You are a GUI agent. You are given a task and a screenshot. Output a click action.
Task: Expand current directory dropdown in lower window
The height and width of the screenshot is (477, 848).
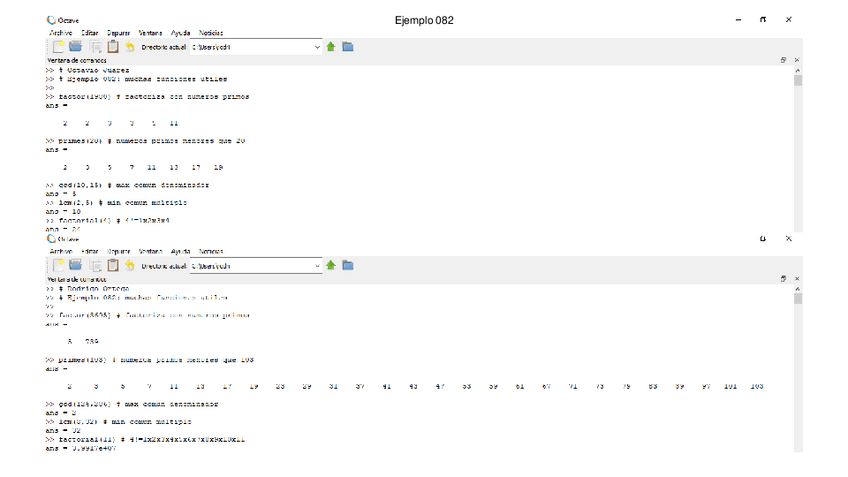point(318,265)
